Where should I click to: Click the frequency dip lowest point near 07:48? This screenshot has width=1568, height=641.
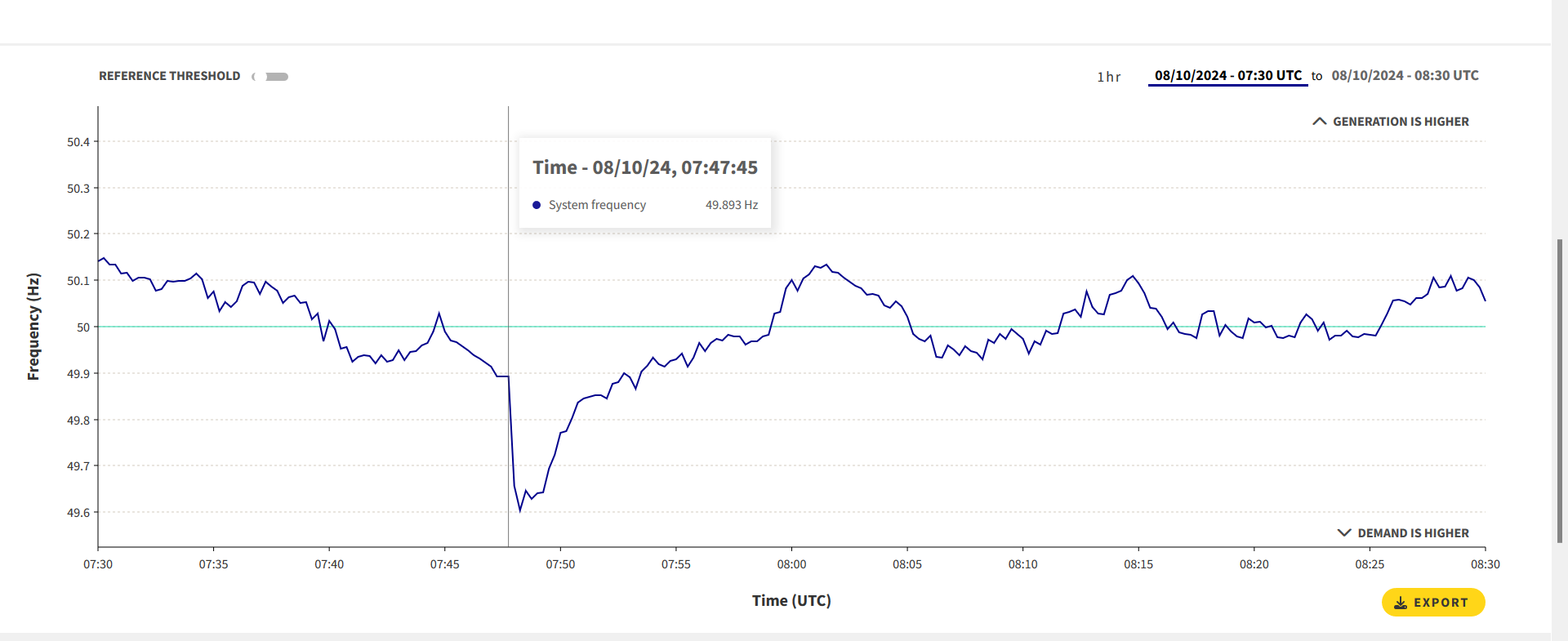click(520, 510)
